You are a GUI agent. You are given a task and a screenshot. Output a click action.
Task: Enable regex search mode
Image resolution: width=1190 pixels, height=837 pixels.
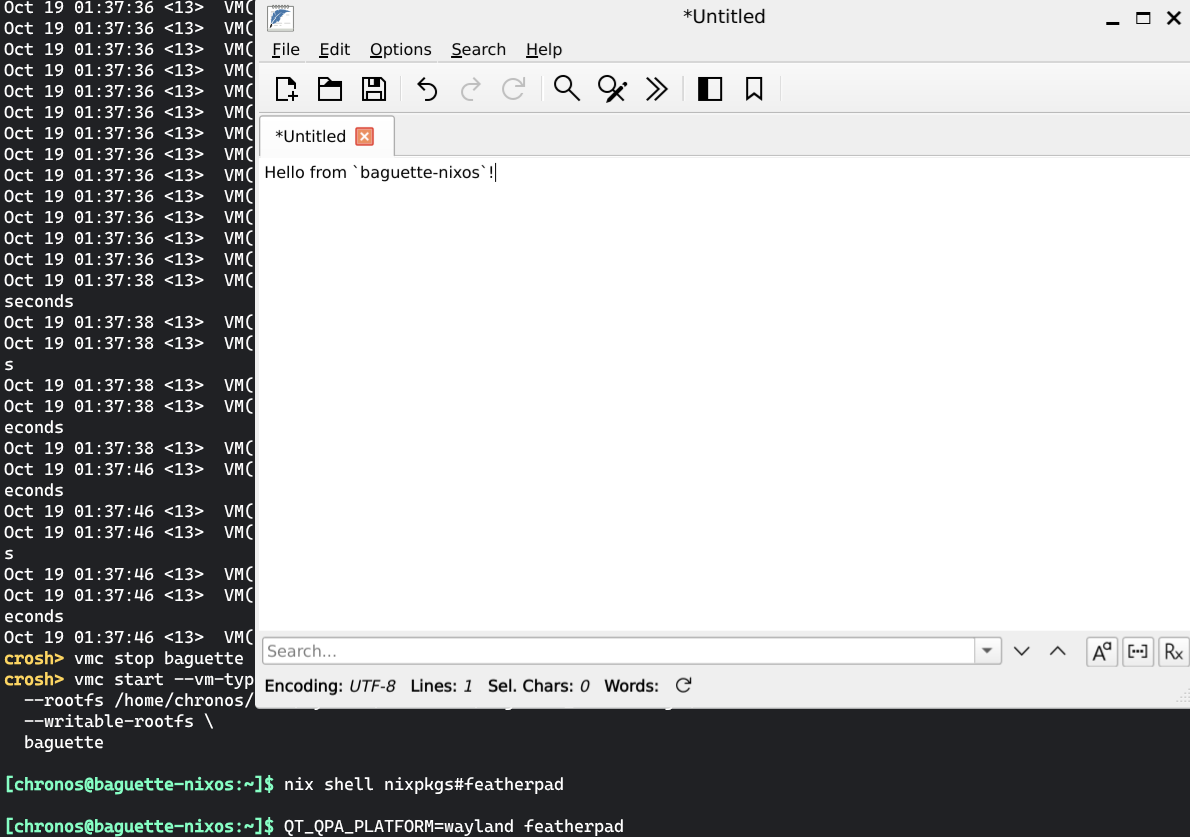(x=1172, y=651)
